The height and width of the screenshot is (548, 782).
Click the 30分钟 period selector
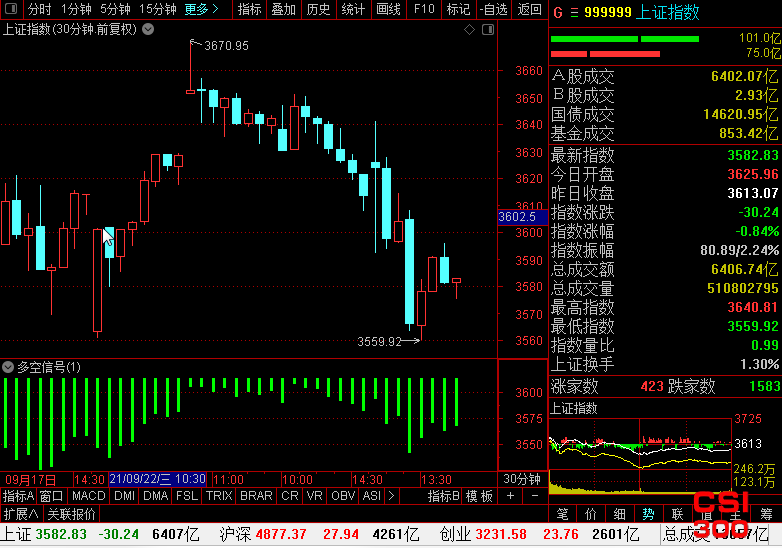click(522, 479)
